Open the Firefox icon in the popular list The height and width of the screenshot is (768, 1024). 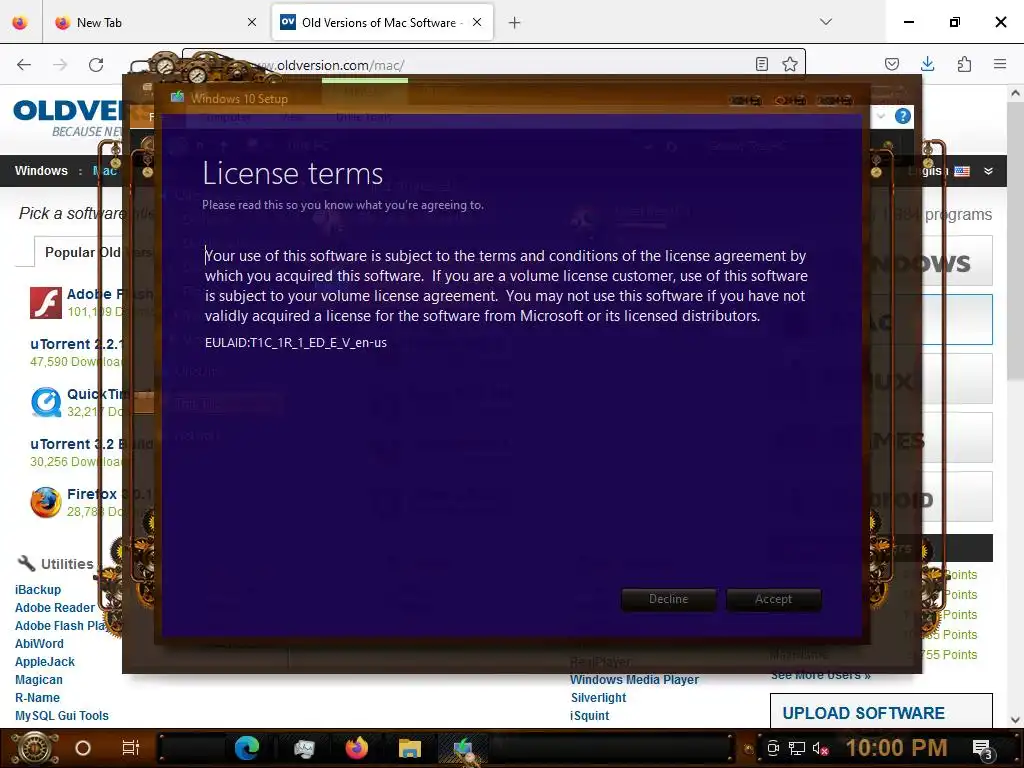point(46,502)
